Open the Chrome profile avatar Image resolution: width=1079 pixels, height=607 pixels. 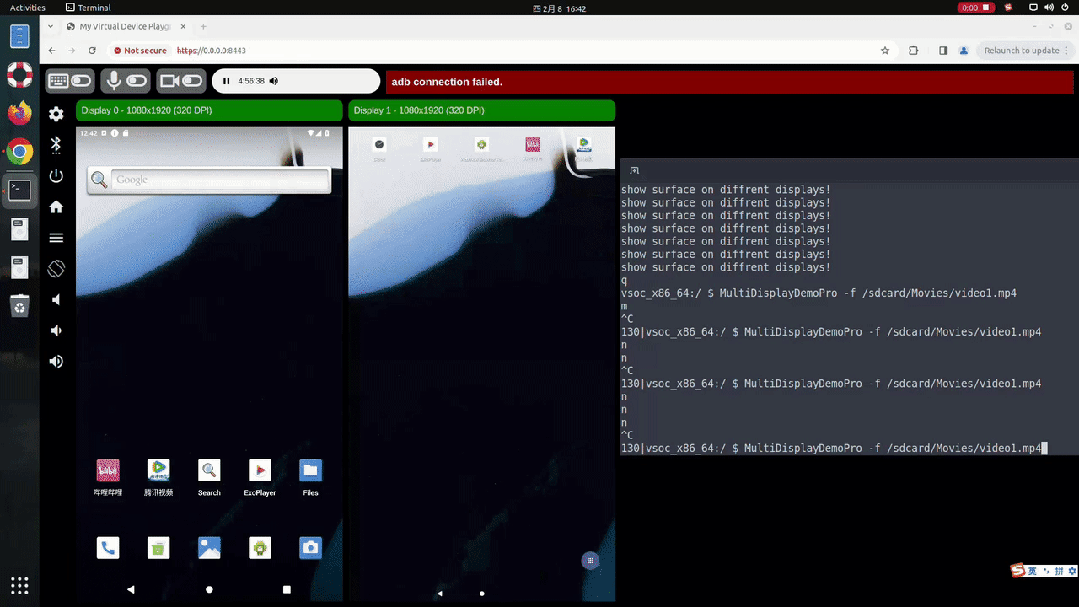coord(963,50)
